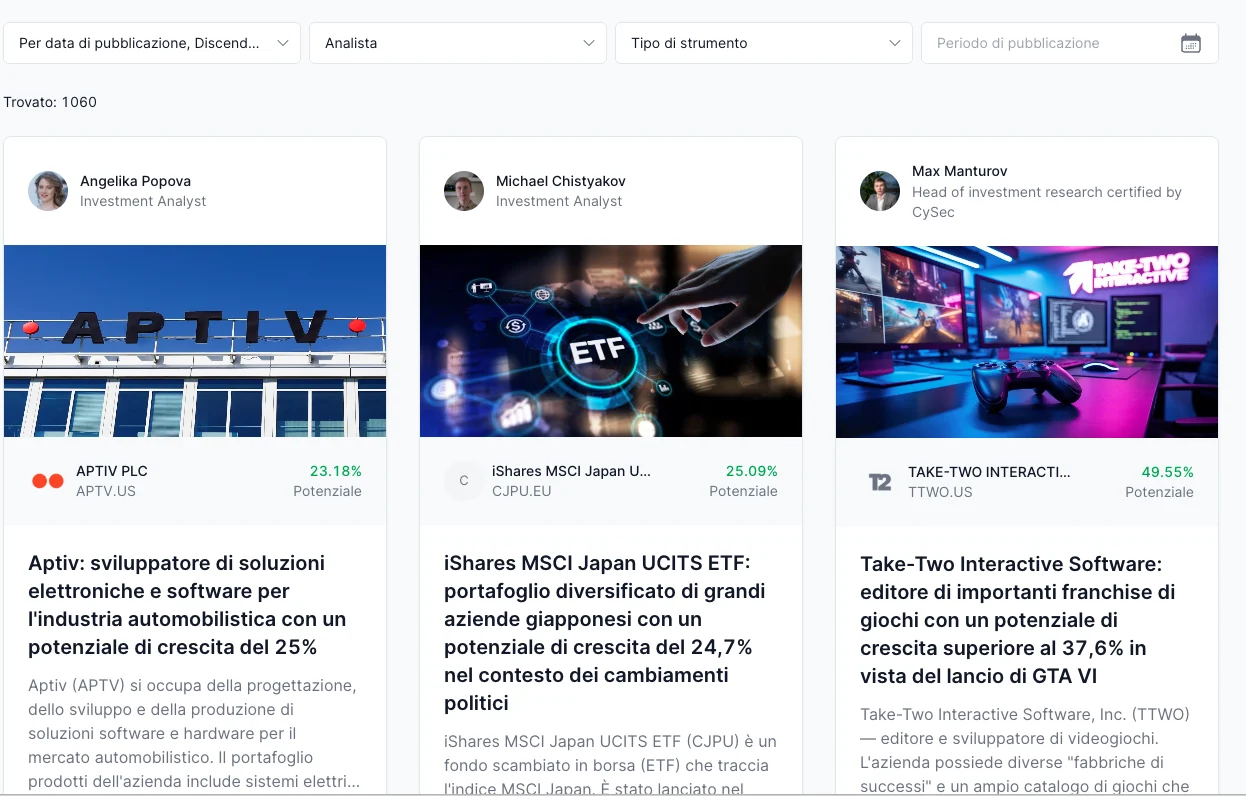Open Max Manturov's profile avatar
The width and height of the screenshot is (1246, 796).
point(880,191)
